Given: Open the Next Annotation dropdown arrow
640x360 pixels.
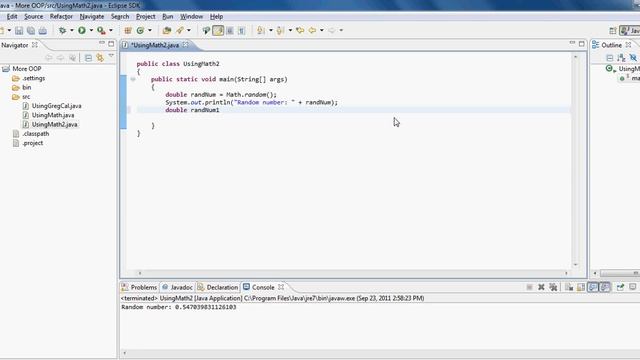Looking at the screenshot, I should 270,30.
